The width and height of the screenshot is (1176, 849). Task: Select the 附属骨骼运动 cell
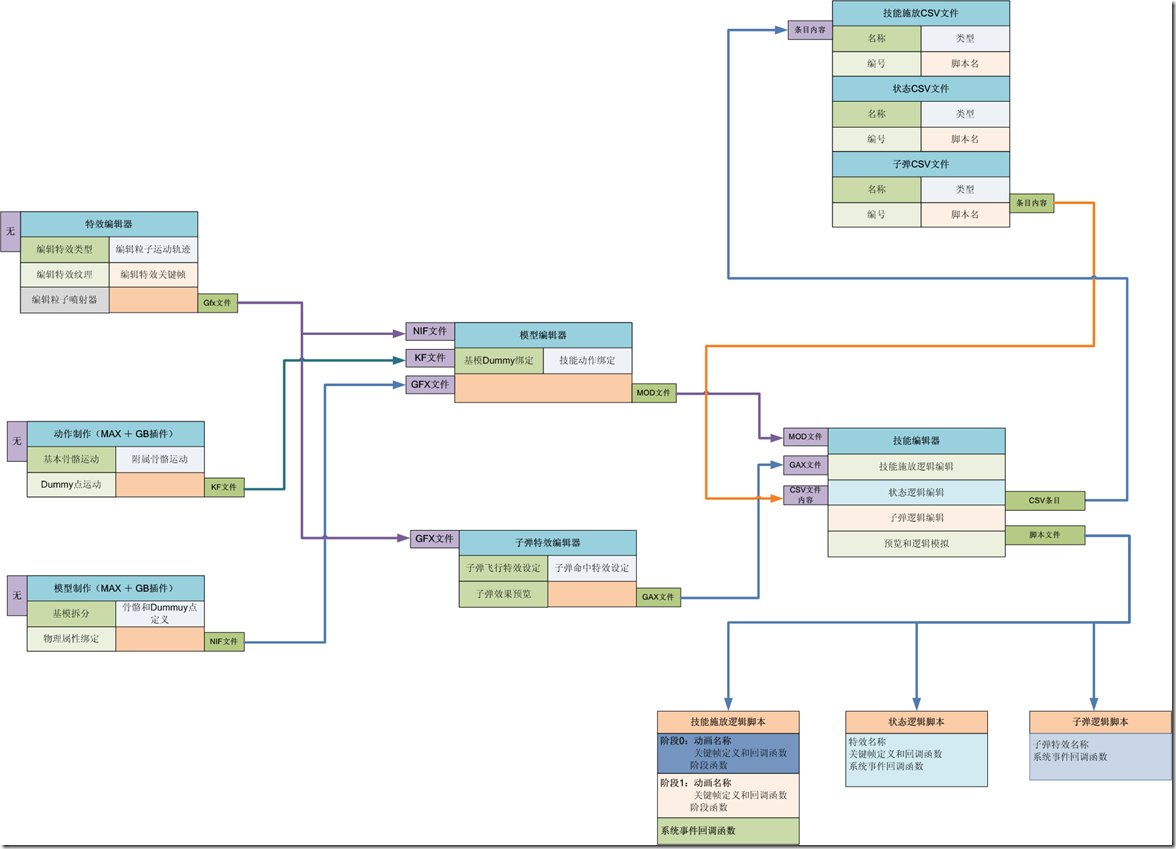click(x=160, y=460)
